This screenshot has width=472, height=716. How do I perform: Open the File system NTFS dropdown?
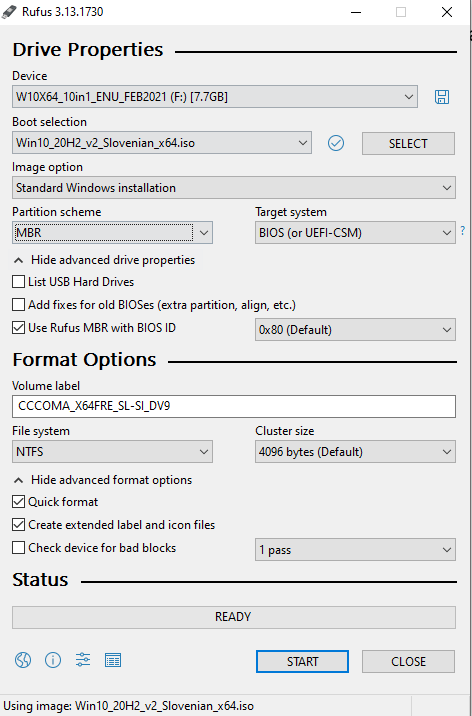click(x=112, y=452)
